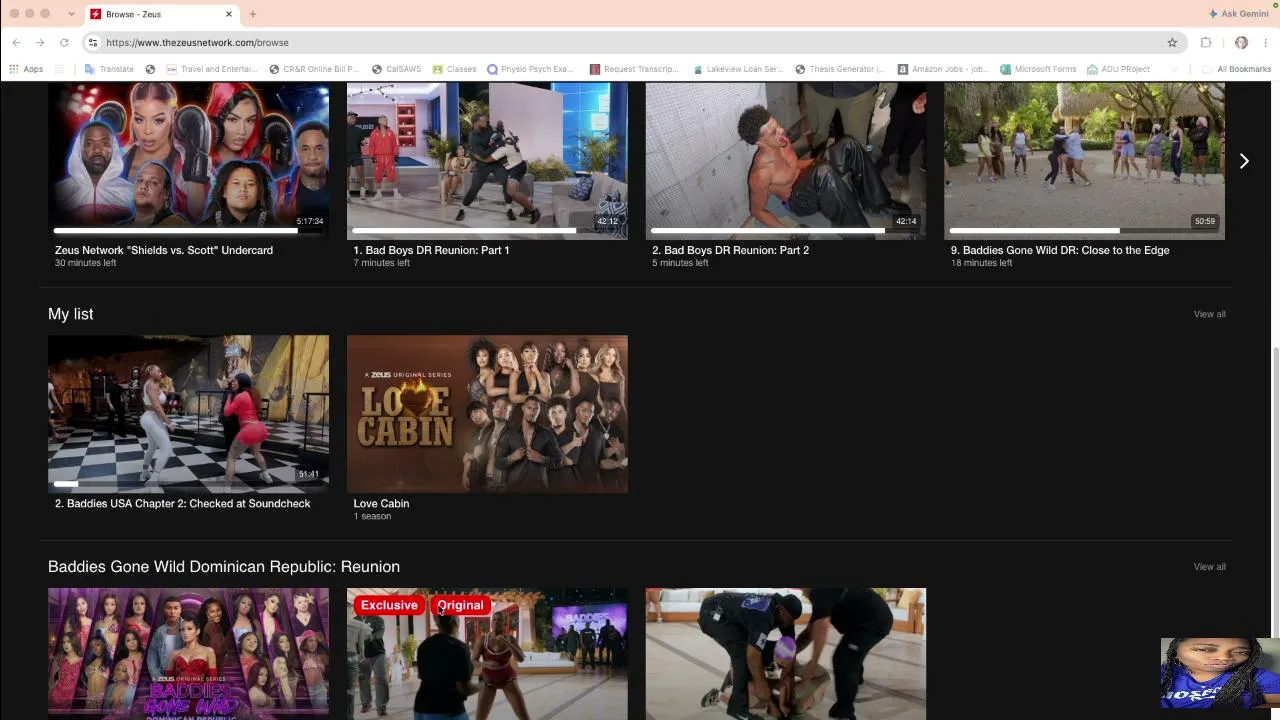1280x720 pixels.
Task: Open the Microsoft Forms bookmark
Action: [1038, 69]
